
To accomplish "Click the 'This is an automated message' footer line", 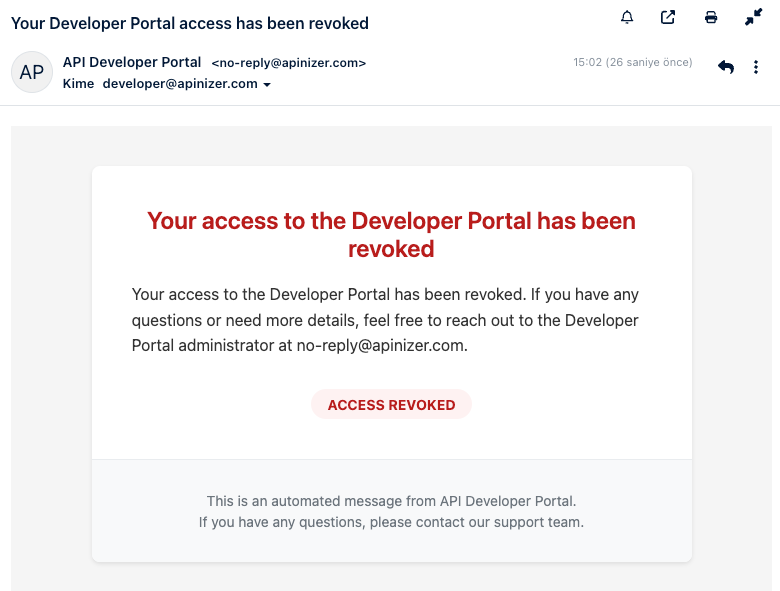I will [391, 501].
